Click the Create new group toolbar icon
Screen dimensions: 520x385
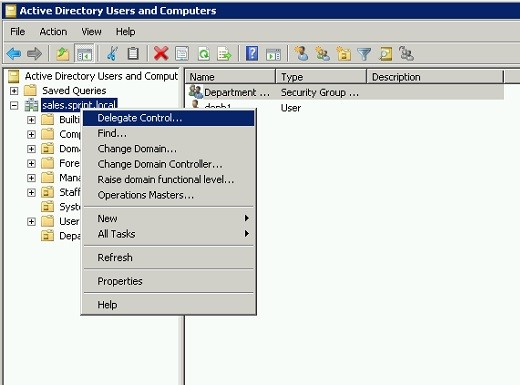pyautogui.click(x=322, y=53)
